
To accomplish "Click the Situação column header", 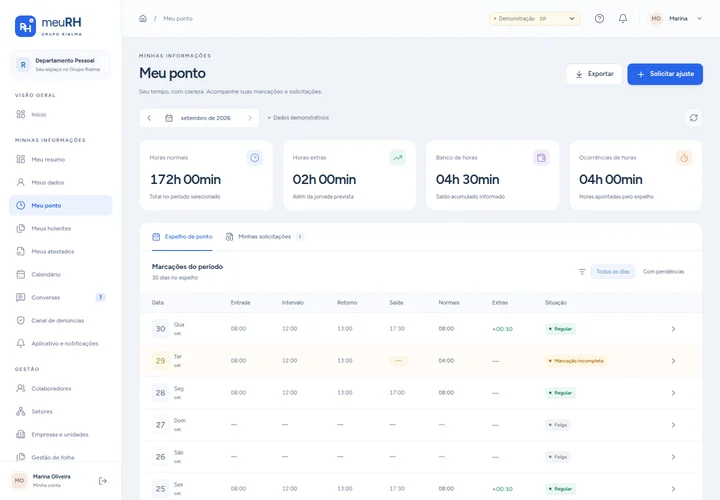I will coord(556,303).
